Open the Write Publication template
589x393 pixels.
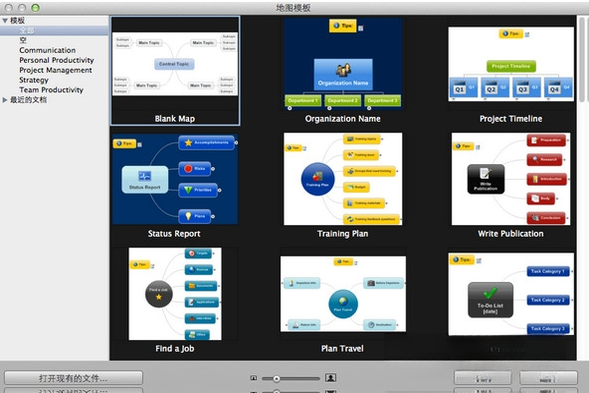[x=511, y=179]
